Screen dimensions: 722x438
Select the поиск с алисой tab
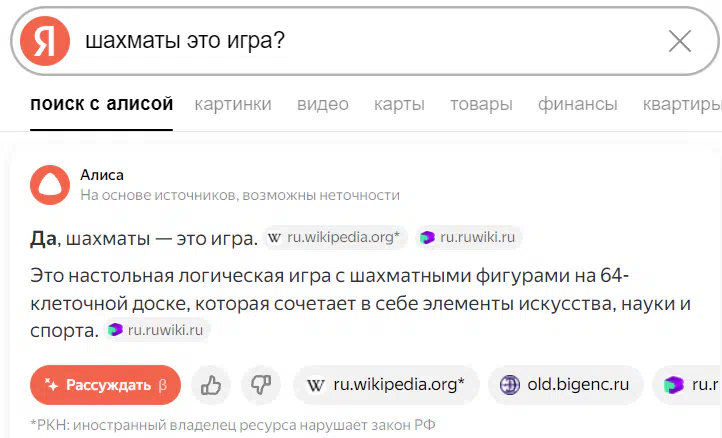(x=101, y=104)
